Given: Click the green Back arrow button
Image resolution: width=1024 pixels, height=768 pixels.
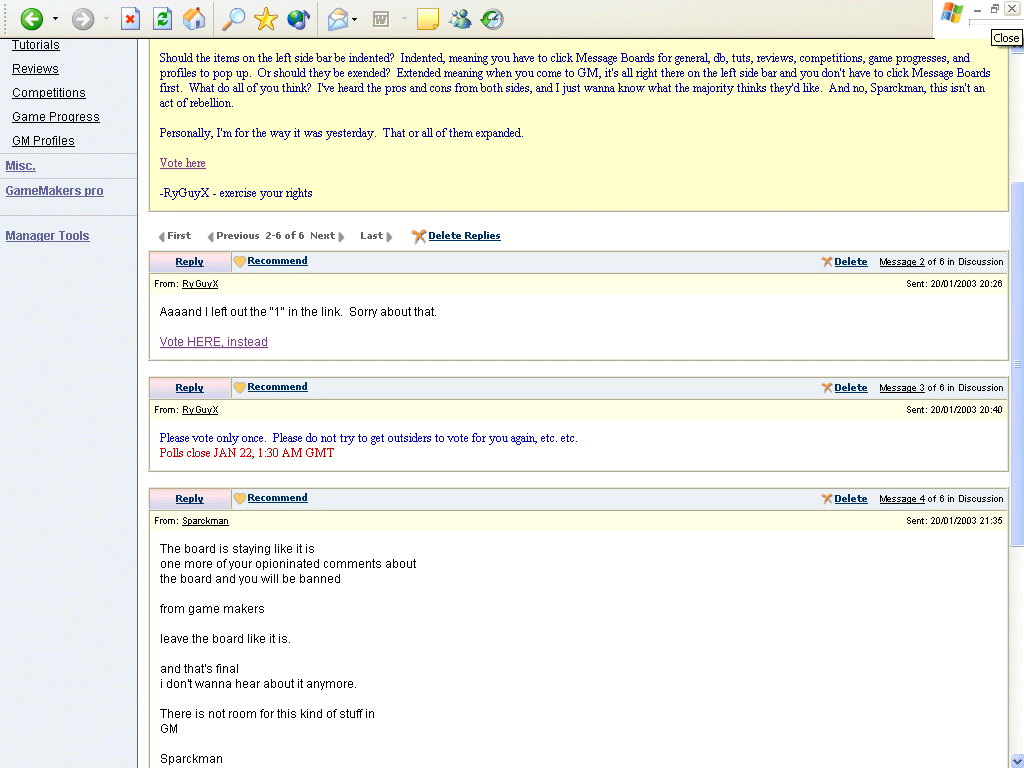Looking at the screenshot, I should pyautogui.click(x=32, y=19).
